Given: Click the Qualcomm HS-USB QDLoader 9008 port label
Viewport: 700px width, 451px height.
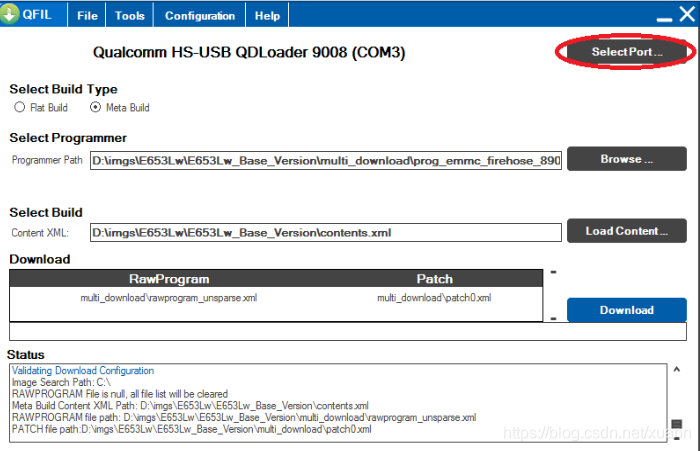Looking at the screenshot, I should coord(249,52).
